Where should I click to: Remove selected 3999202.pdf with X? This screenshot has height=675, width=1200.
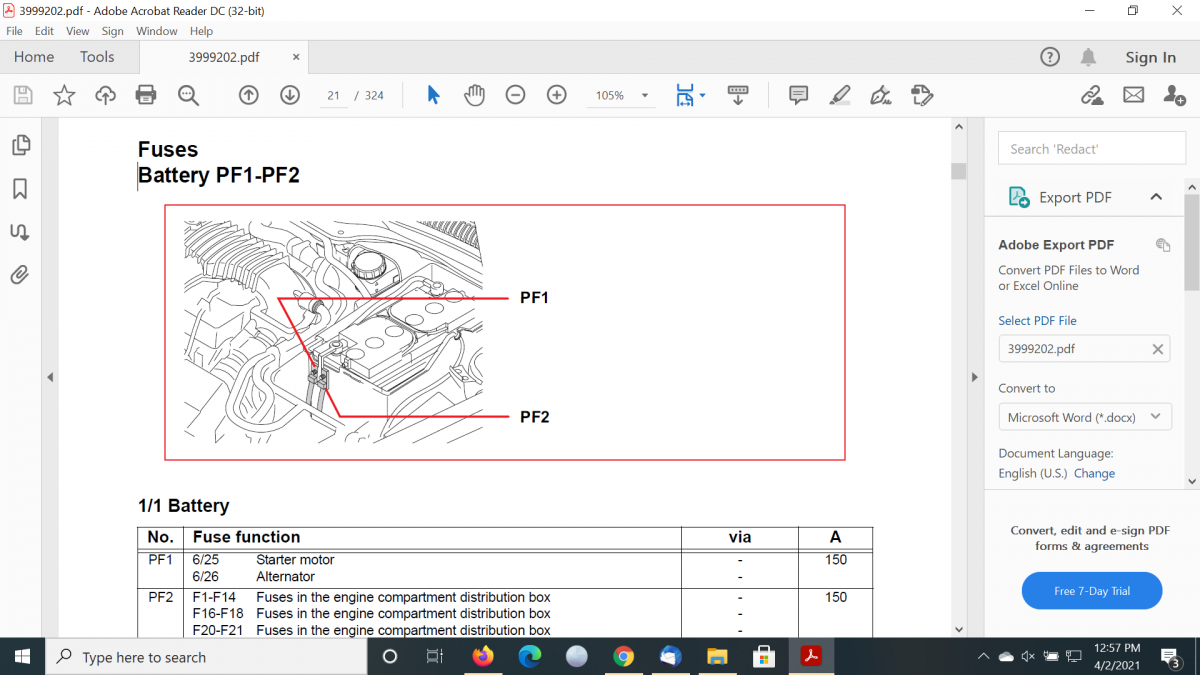point(1157,349)
